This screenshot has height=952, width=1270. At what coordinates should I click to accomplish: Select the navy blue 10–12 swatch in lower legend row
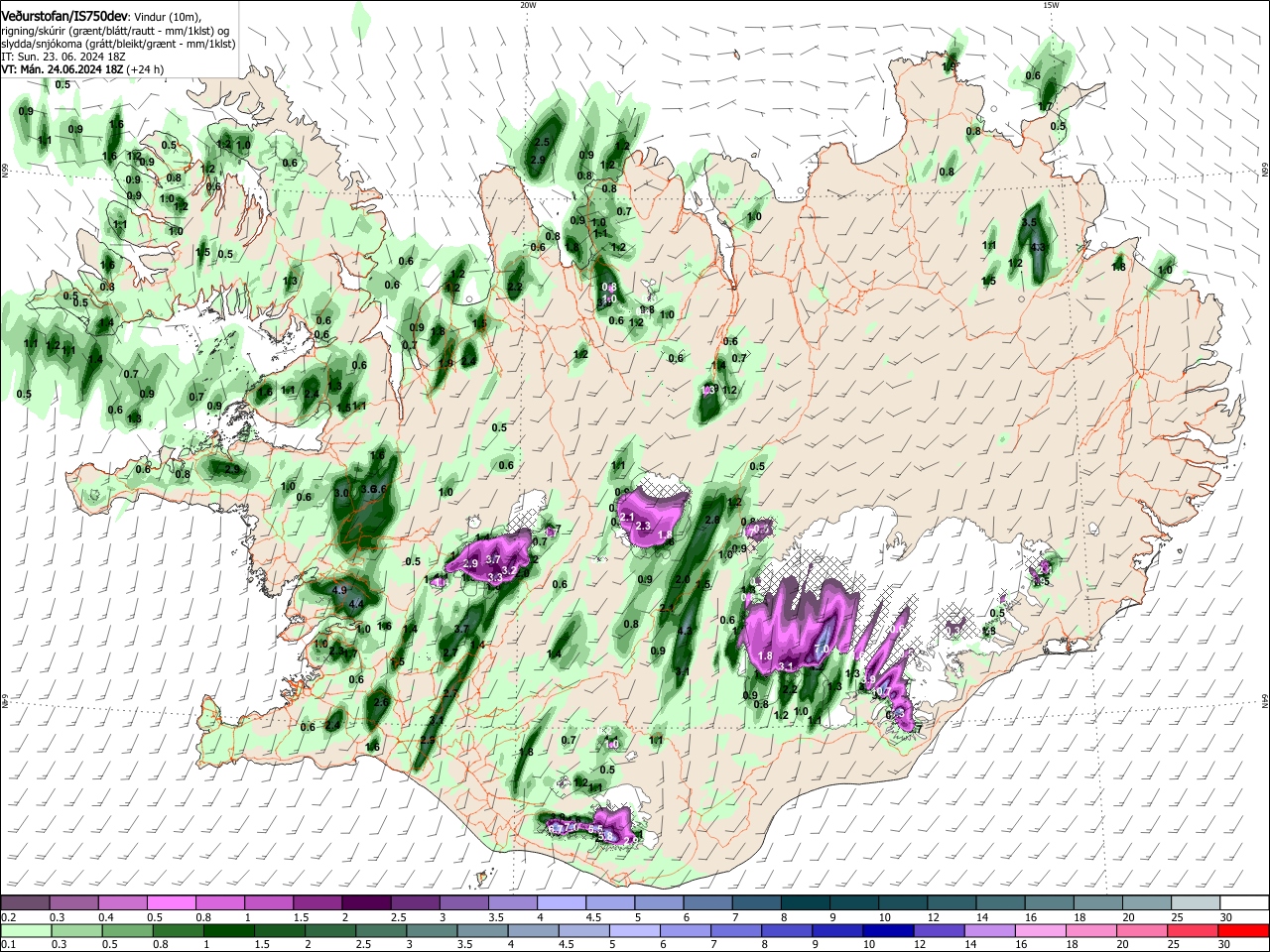[888, 931]
